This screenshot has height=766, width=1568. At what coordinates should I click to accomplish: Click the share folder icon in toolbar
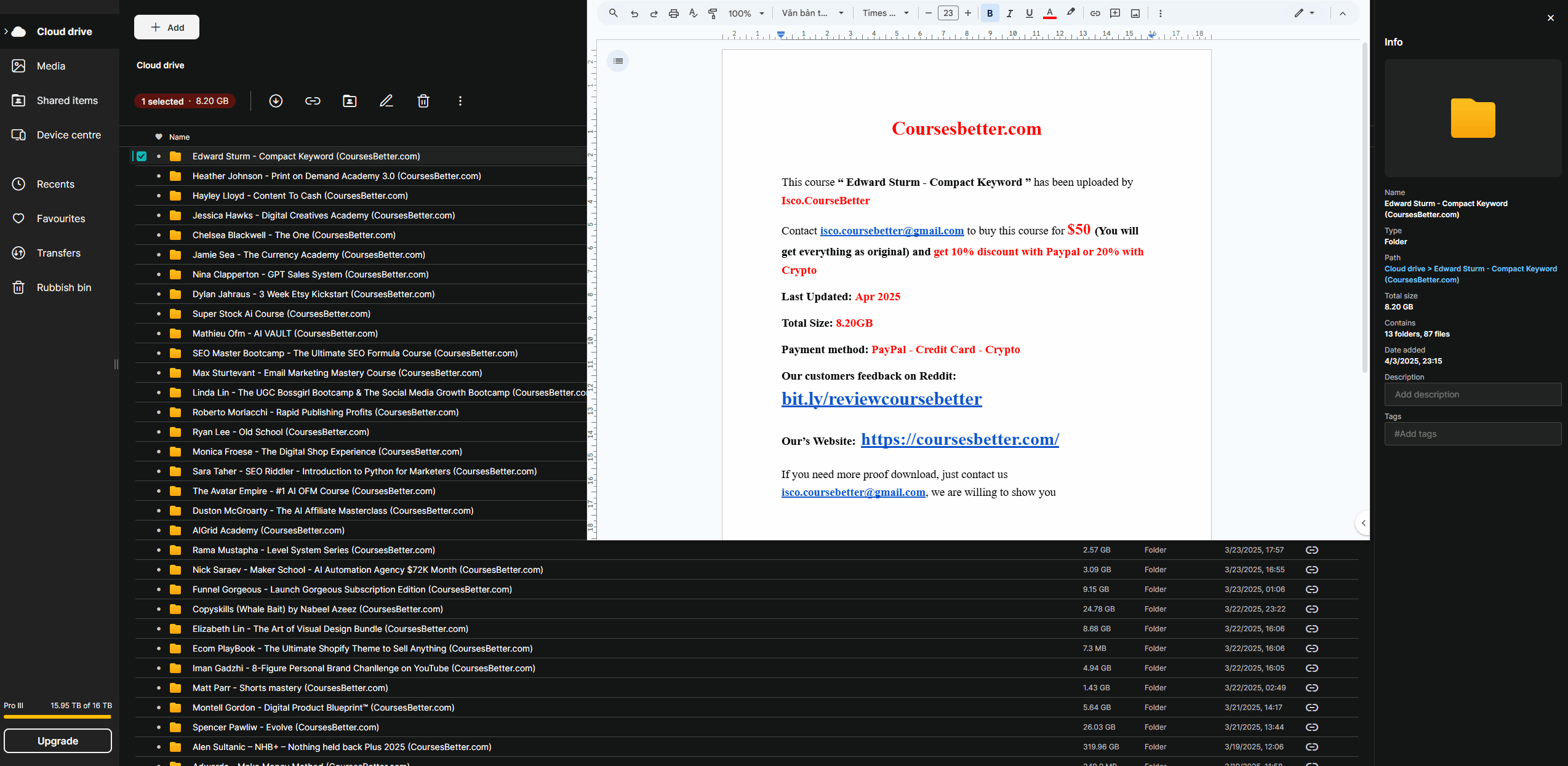pyautogui.click(x=350, y=101)
